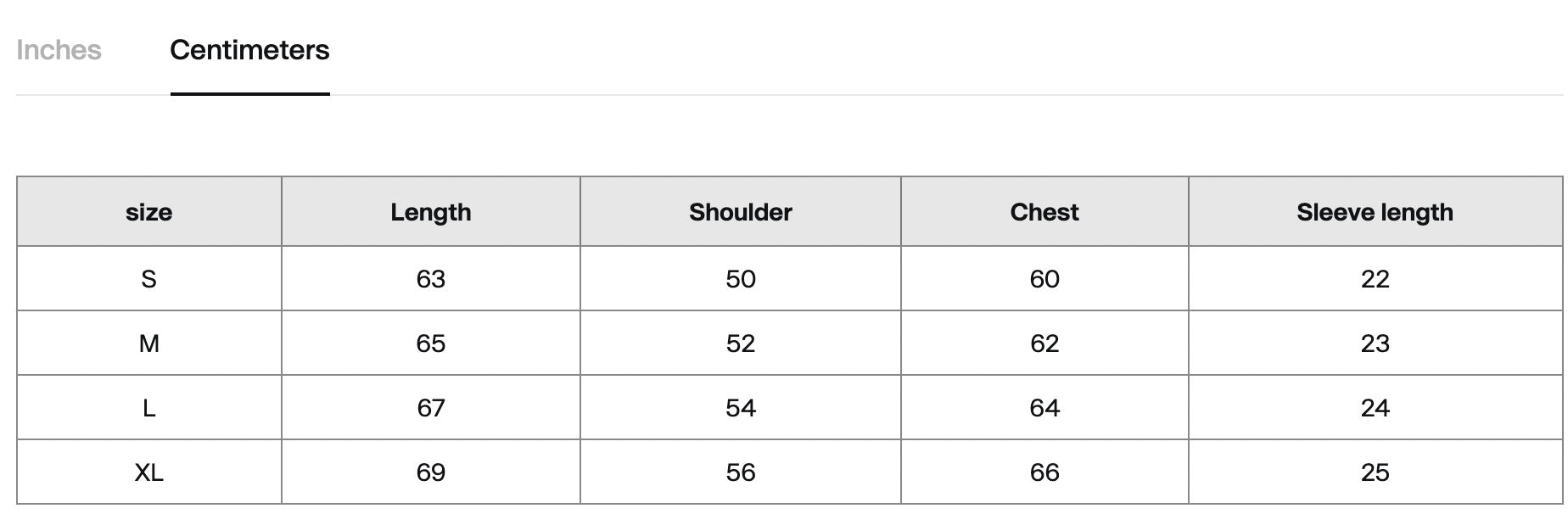Click the Sleeve length value 25 for XL
The image size is (1568, 514).
[1375, 472]
